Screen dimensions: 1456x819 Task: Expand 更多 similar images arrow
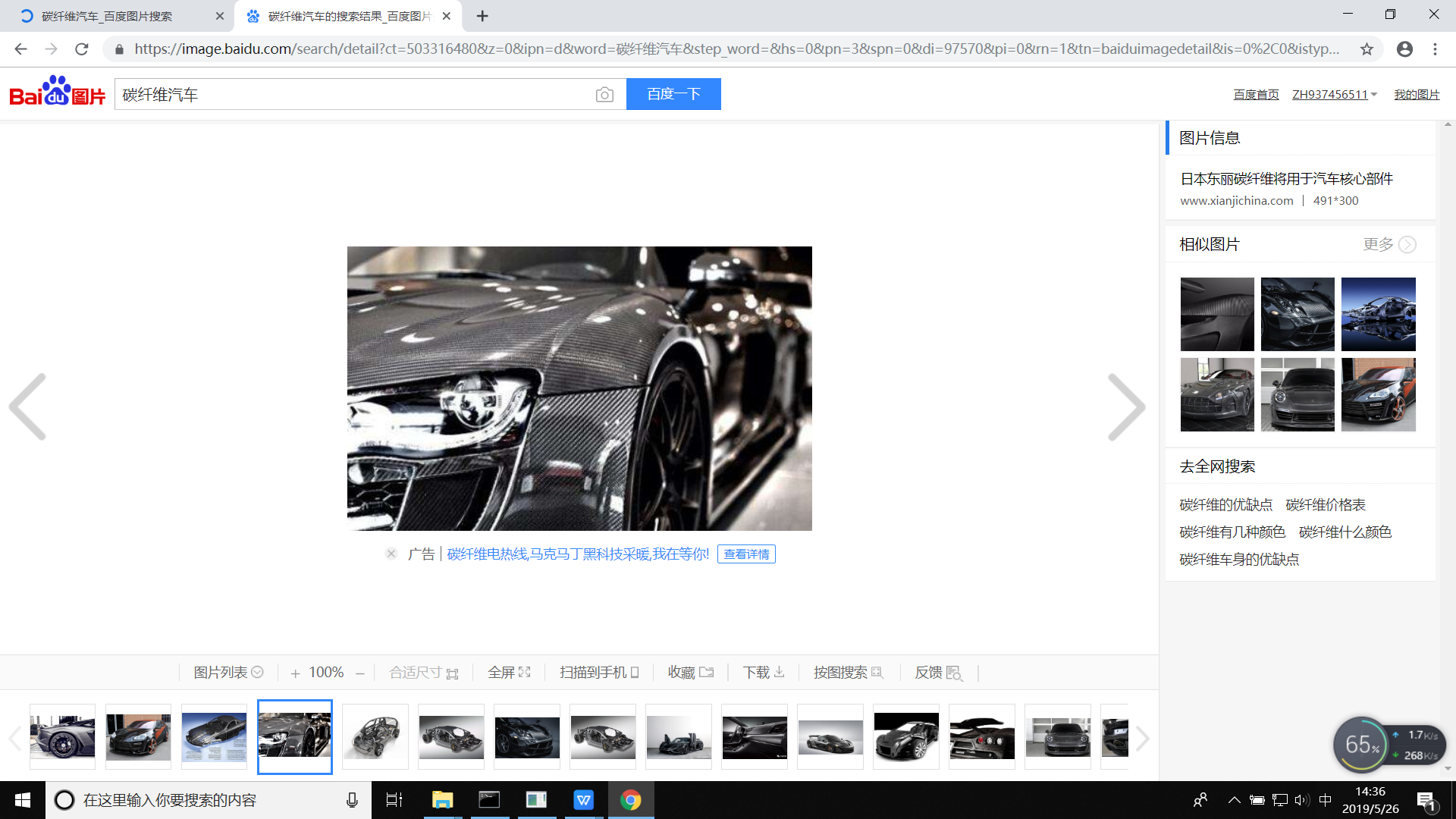pos(1407,244)
